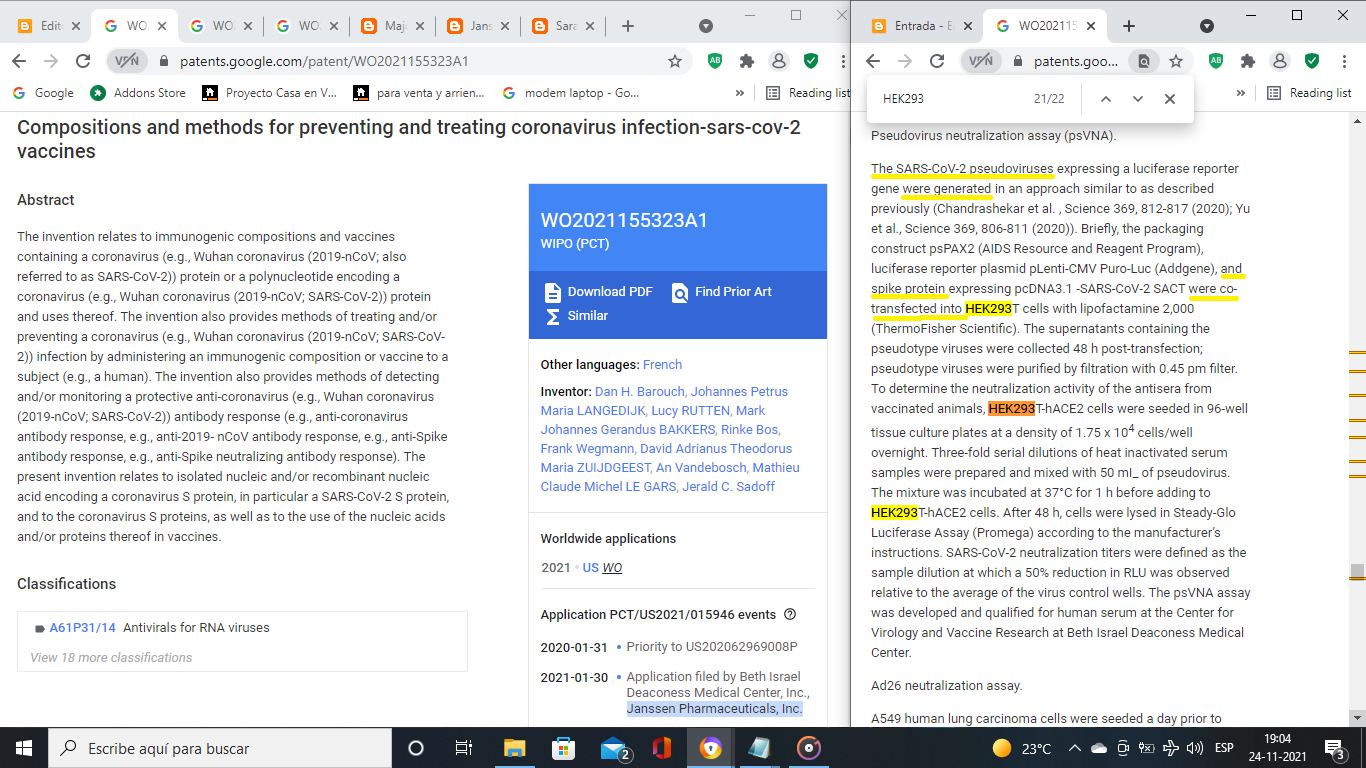
Task: Open volume control in system tray
Action: tap(1194, 748)
